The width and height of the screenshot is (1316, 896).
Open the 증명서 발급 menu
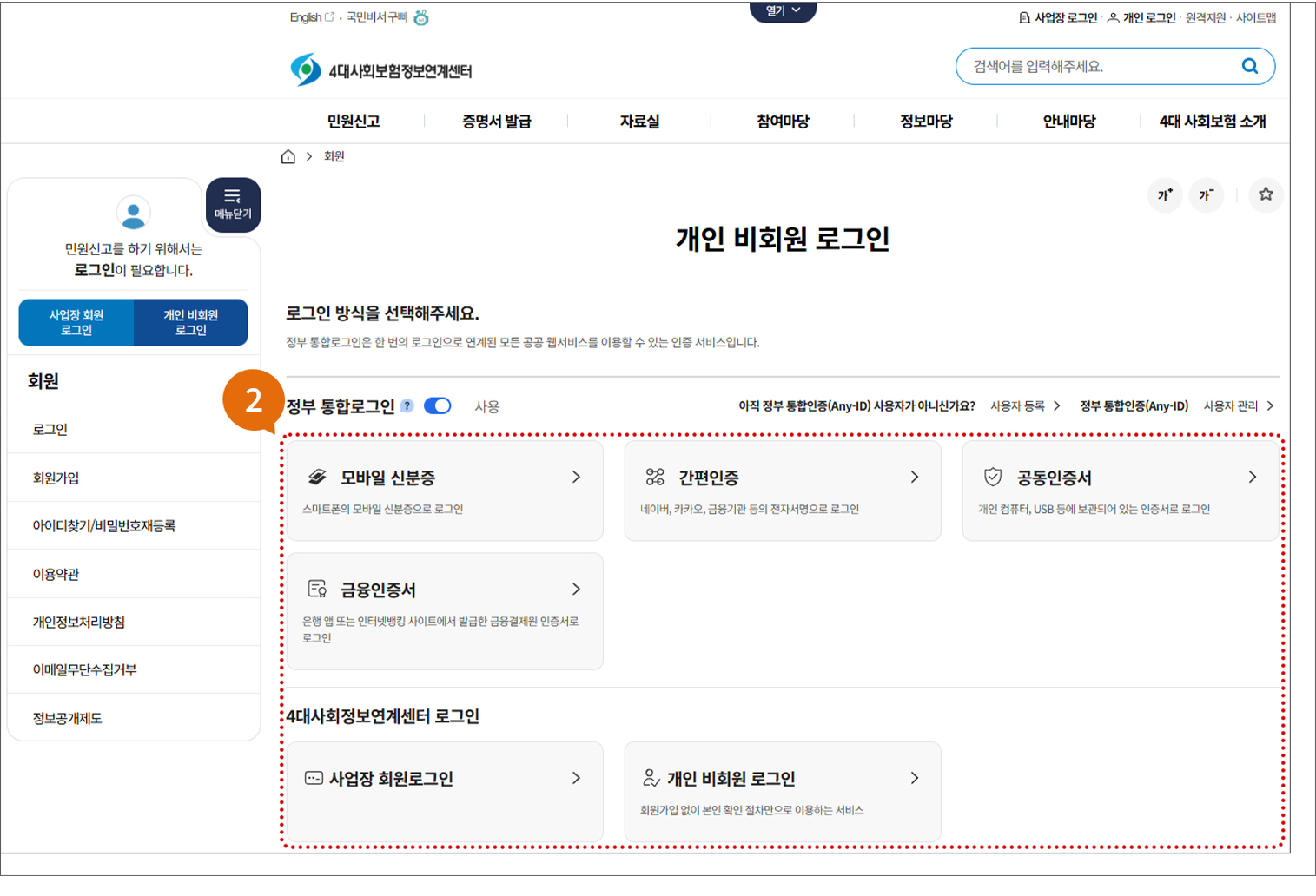click(496, 121)
